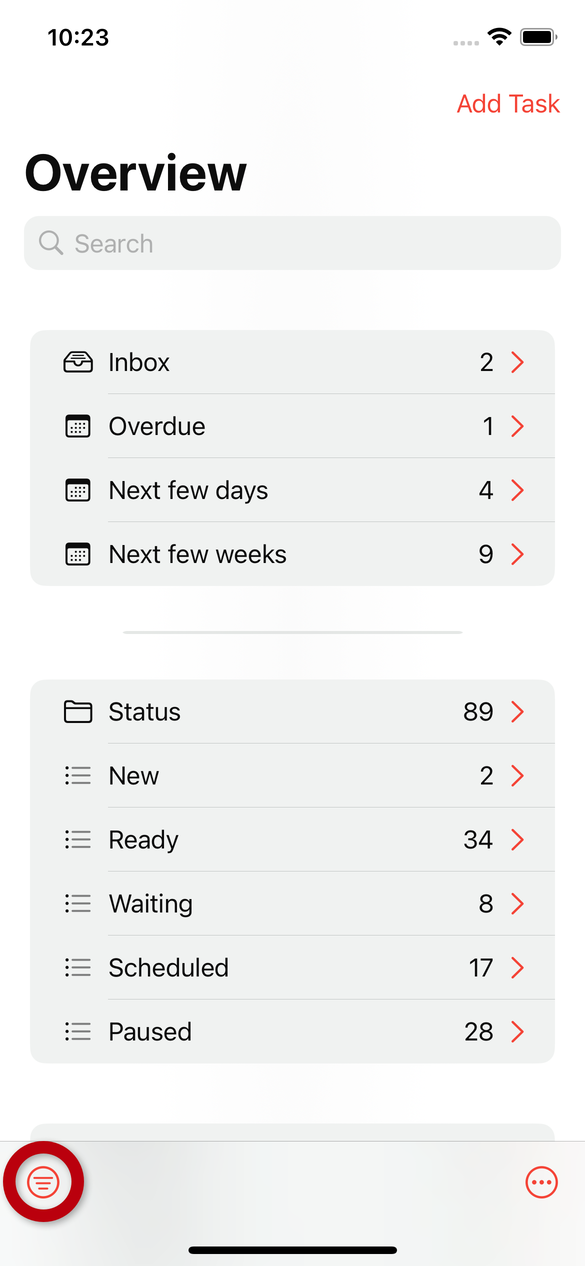The image size is (585, 1266).
Task: Tap the calendar icon beside Next few days
Action: pos(78,490)
